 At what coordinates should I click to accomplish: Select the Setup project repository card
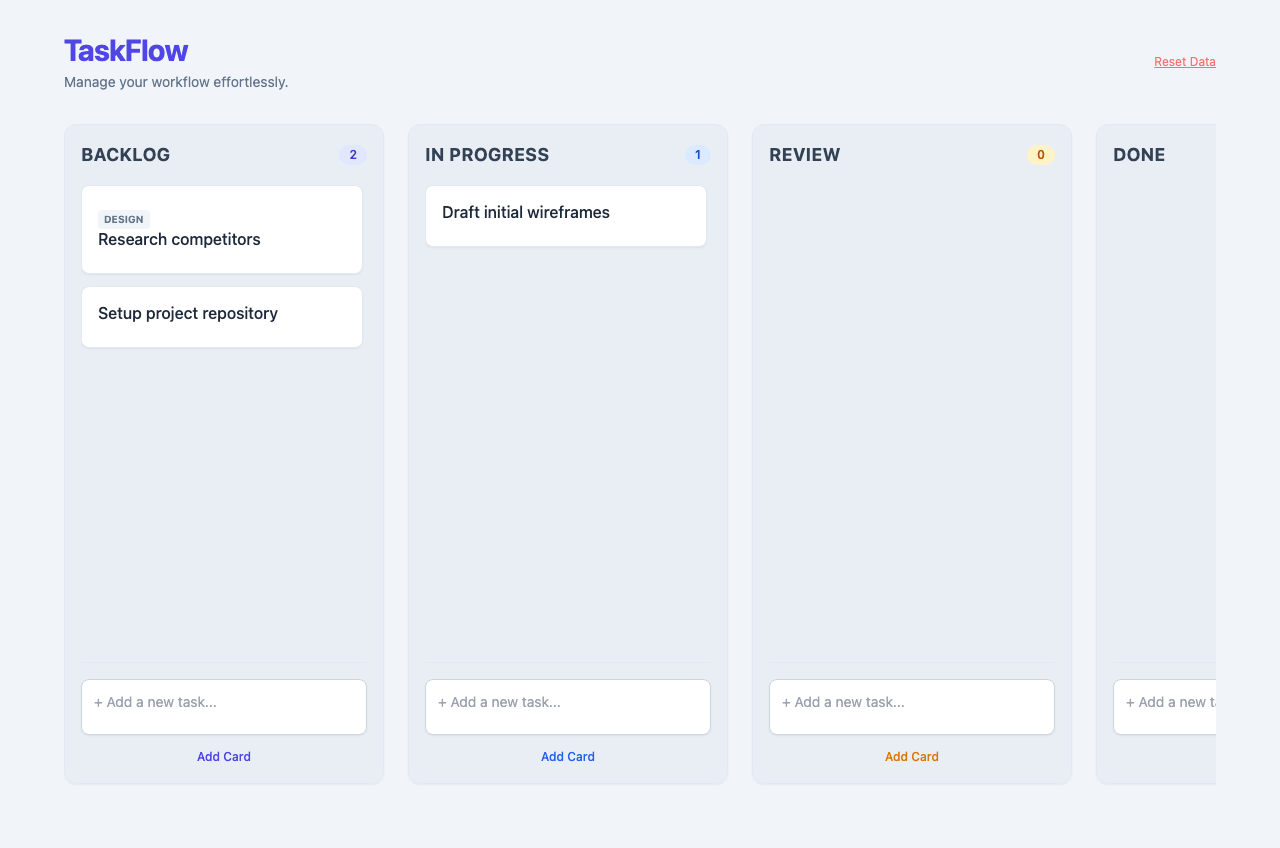[221, 316]
